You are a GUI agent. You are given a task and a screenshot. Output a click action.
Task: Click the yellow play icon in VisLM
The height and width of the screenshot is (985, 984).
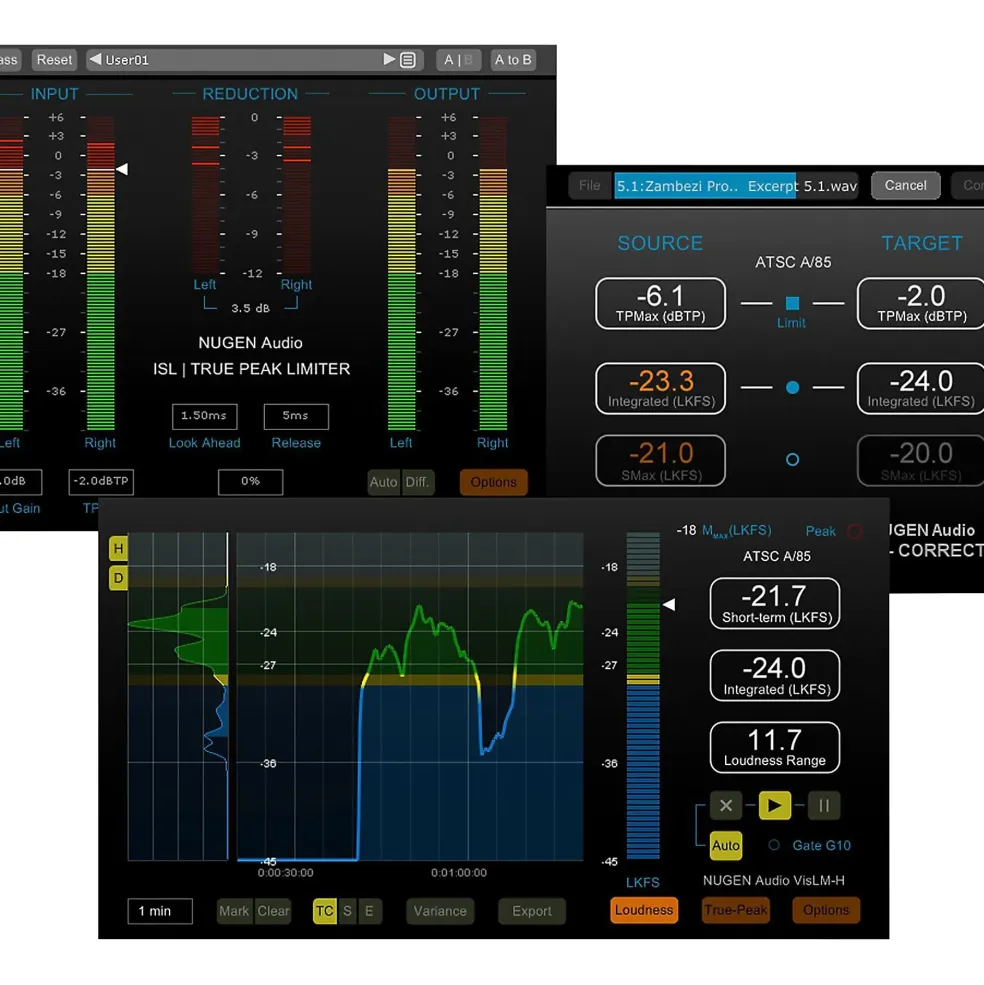775,805
